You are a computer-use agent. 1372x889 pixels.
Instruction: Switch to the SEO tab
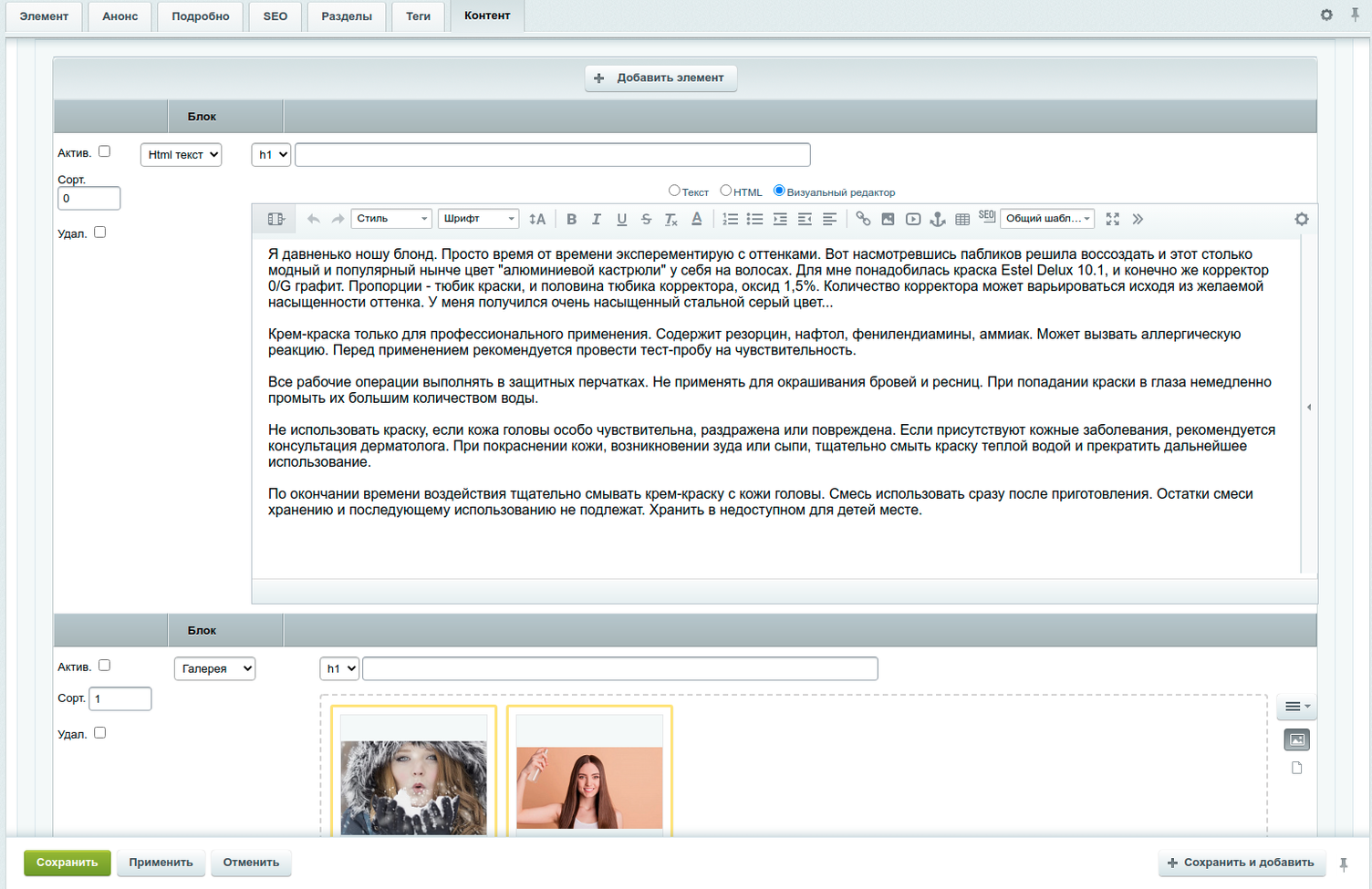[x=275, y=16]
